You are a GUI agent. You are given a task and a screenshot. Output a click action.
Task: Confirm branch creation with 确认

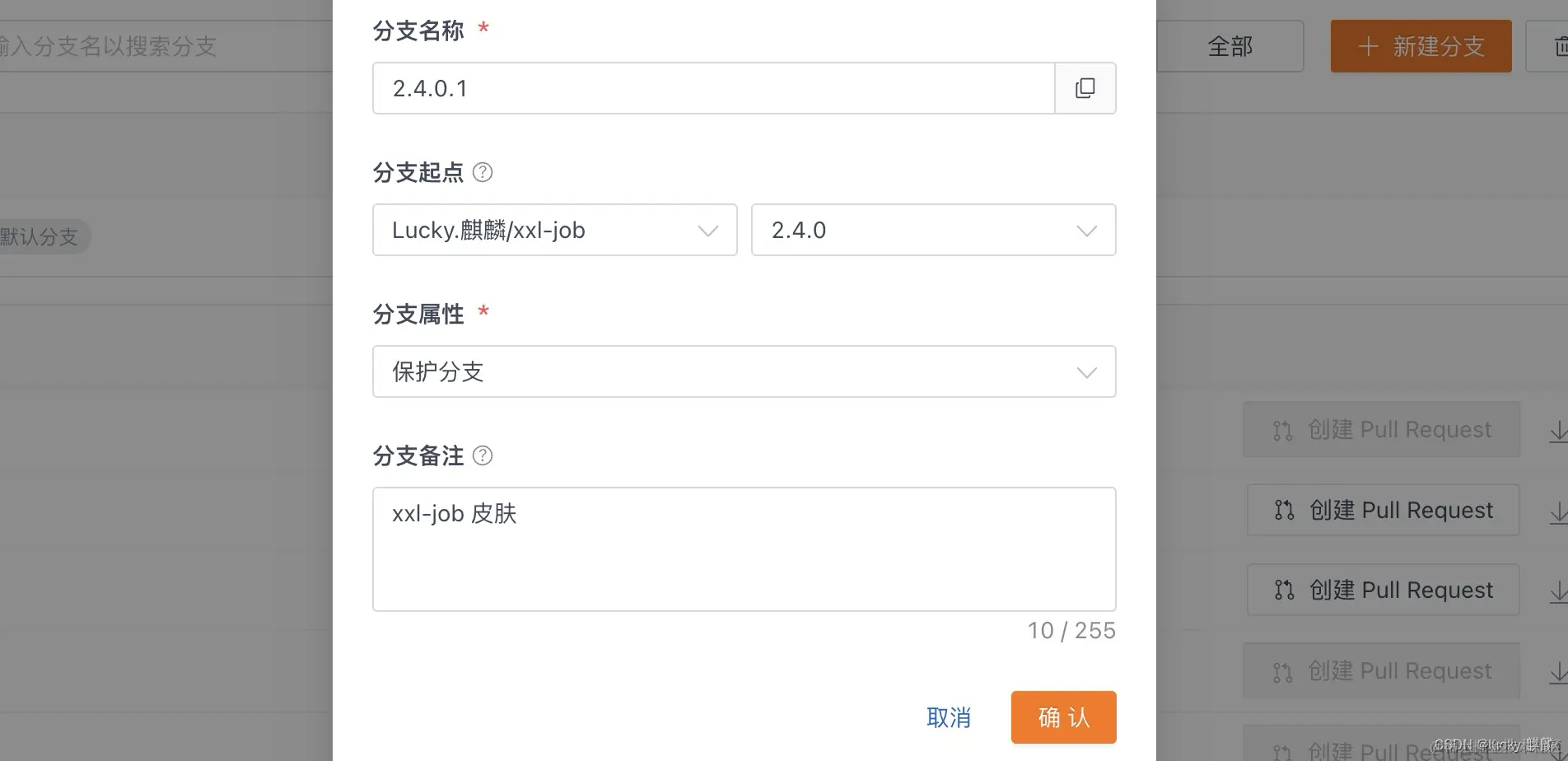[1062, 717]
